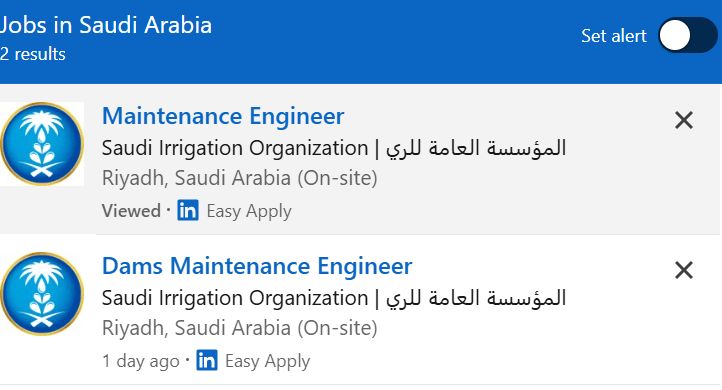Open the Dams Maintenance Engineer job title

(257, 266)
